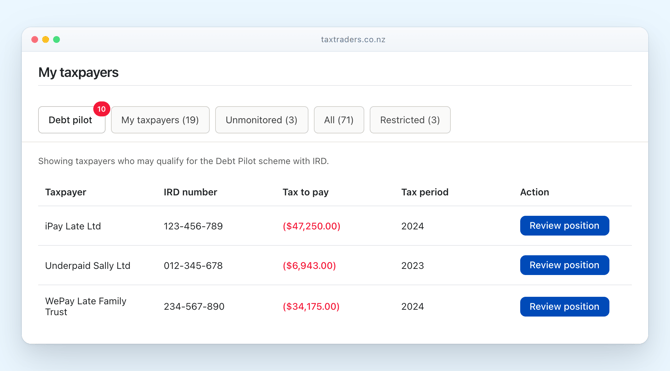This screenshot has height=371, width=670.
Task: Click the taxtraders.co.nz address bar
Action: coord(353,39)
